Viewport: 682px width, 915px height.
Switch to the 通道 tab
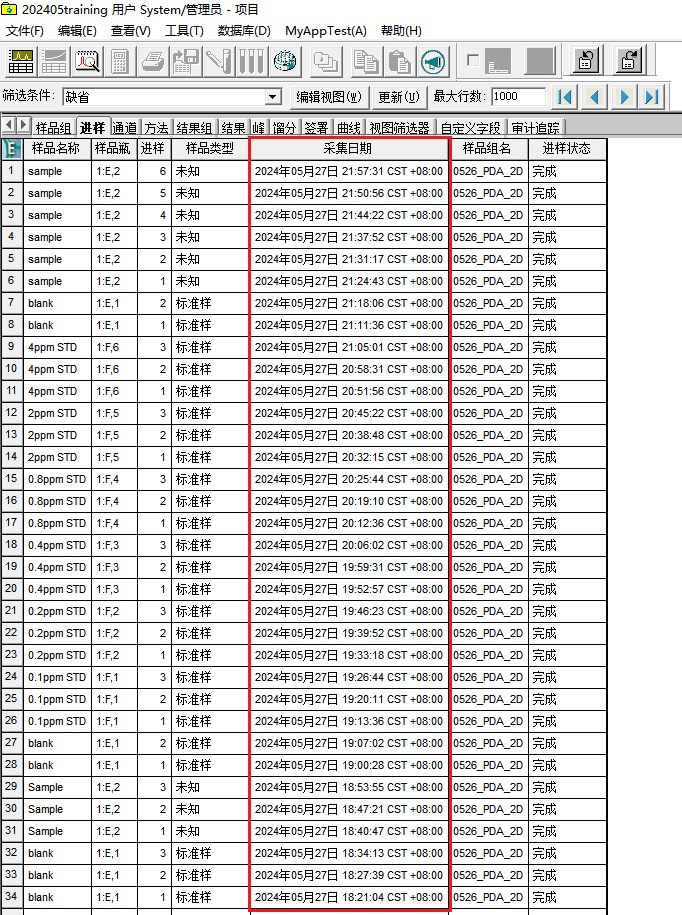[x=125, y=128]
